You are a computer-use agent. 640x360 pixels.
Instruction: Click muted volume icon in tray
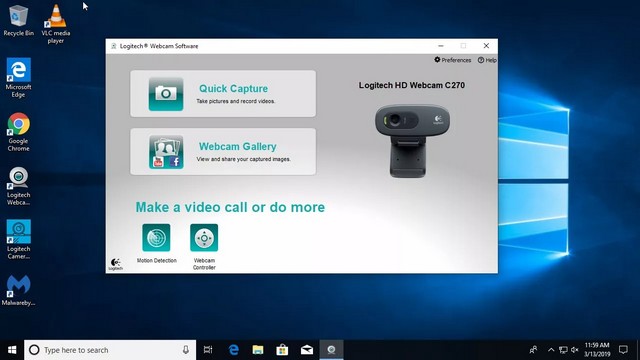575,350
